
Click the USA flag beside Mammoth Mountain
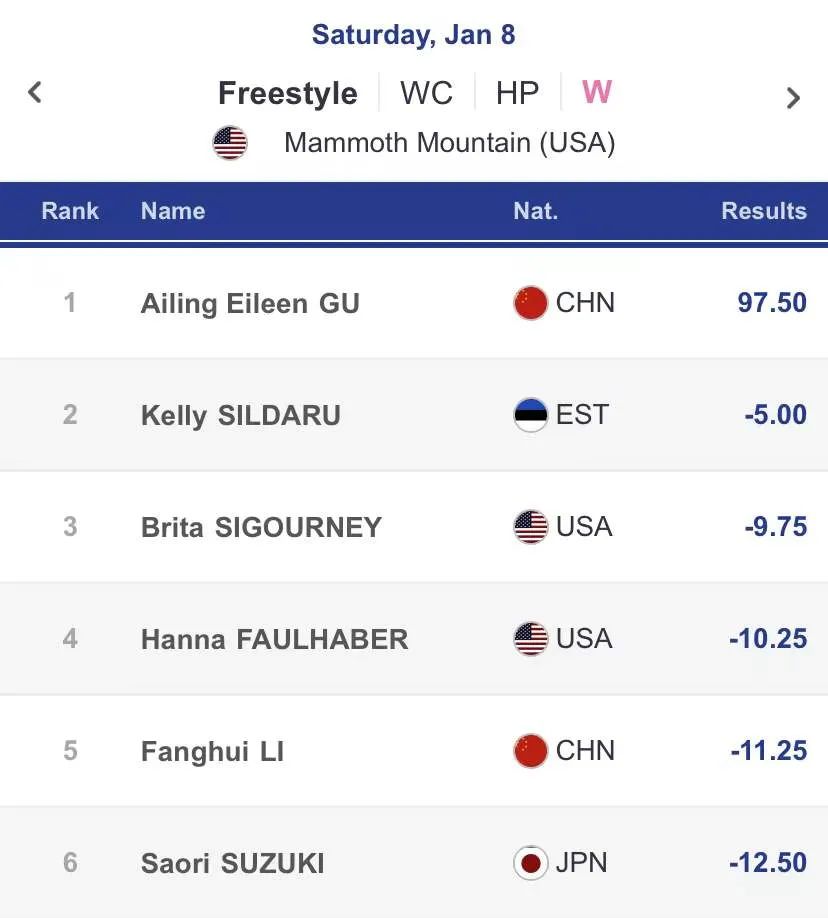pyautogui.click(x=230, y=143)
